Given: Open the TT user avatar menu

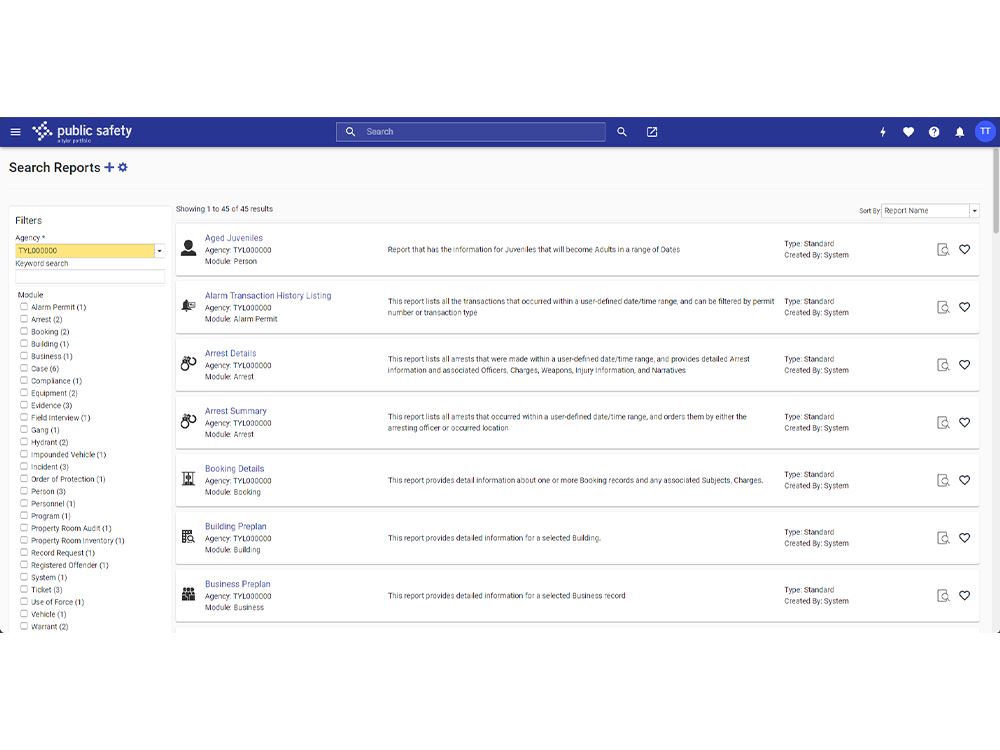Looking at the screenshot, I should (985, 131).
